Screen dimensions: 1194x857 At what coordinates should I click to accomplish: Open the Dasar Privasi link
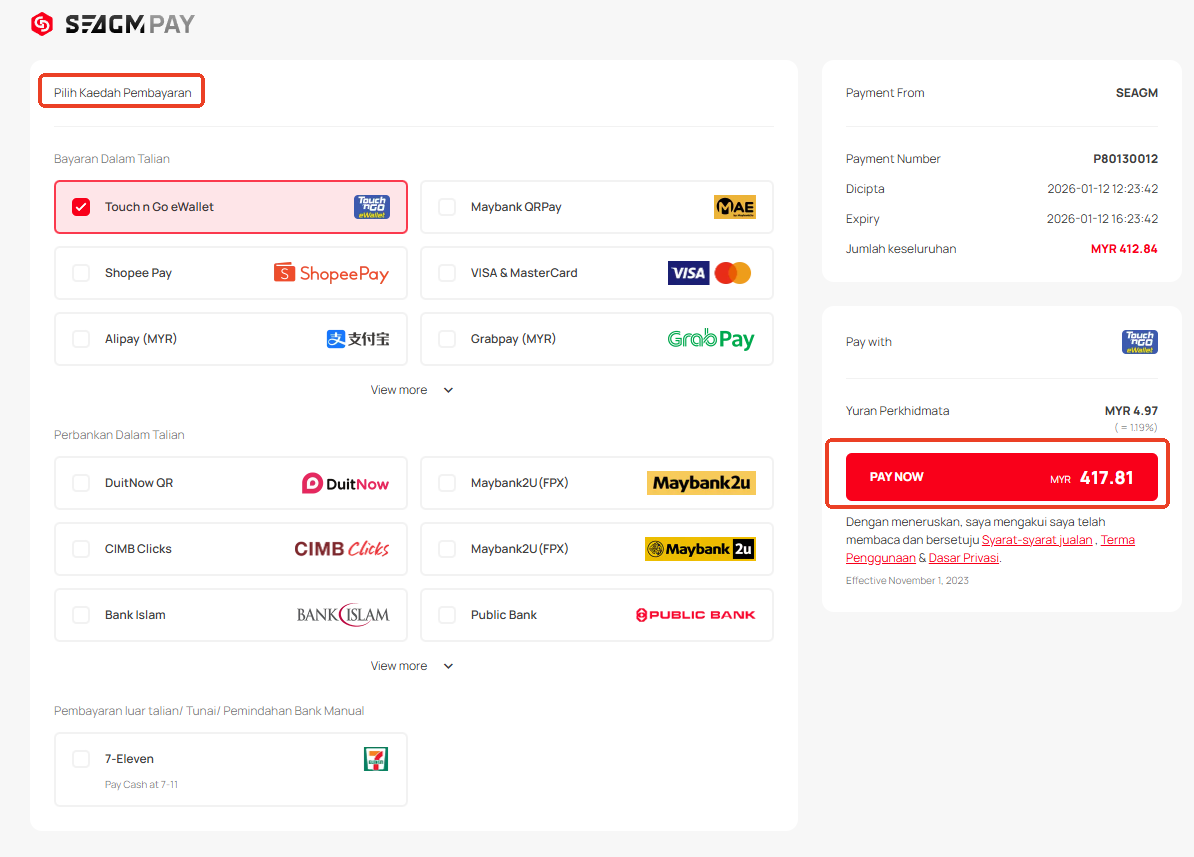[963, 558]
